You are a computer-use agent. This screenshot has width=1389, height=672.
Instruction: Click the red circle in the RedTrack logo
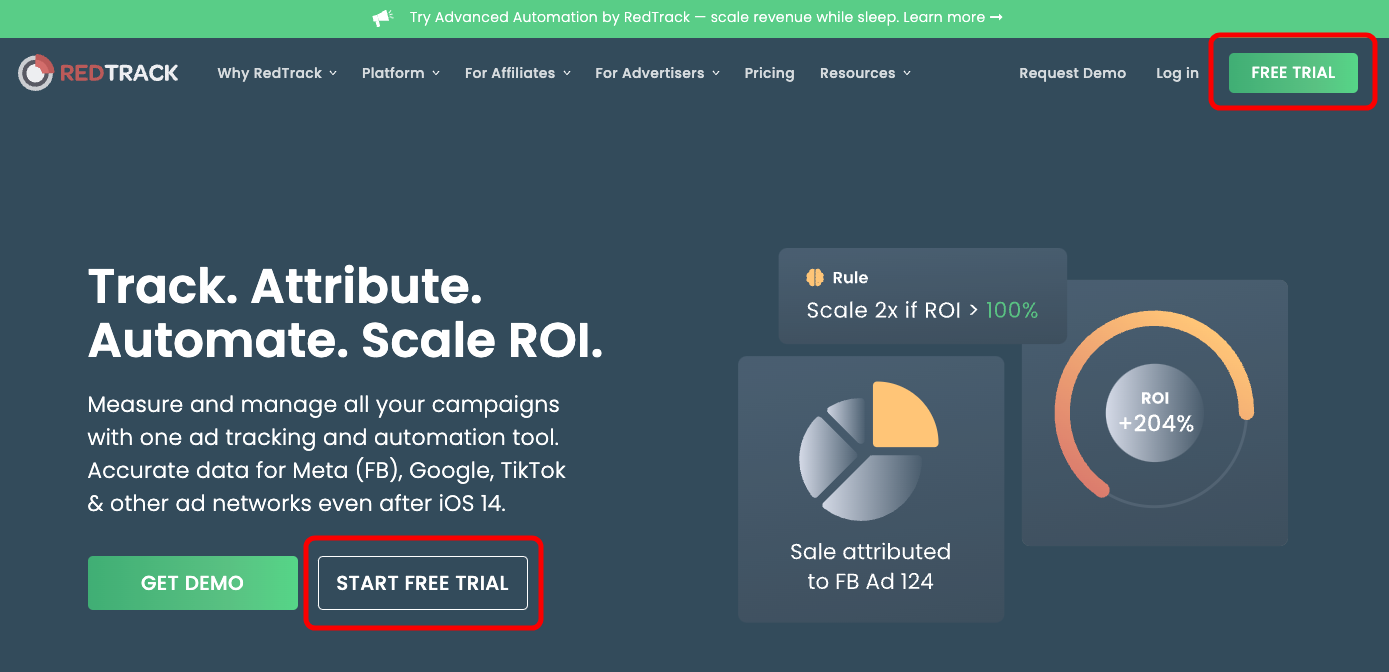pos(36,72)
